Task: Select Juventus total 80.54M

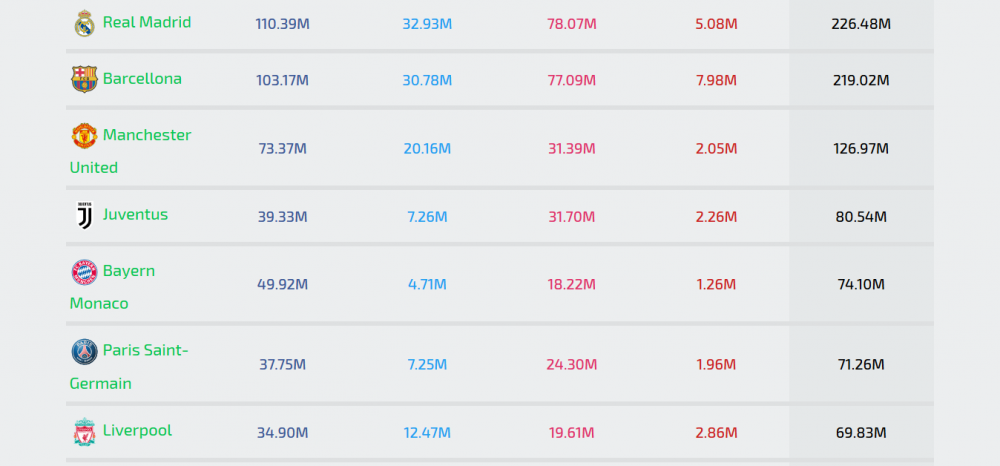Action: click(861, 217)
